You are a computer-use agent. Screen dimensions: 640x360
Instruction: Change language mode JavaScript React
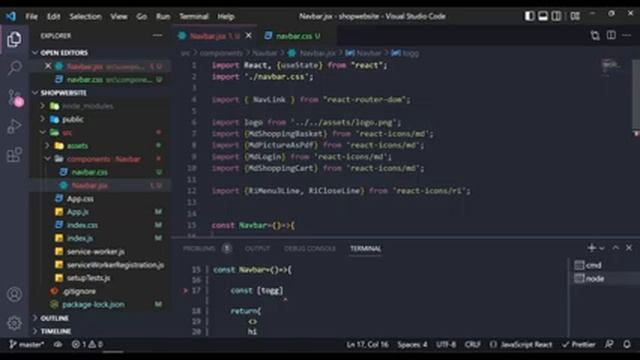point(526,344)
